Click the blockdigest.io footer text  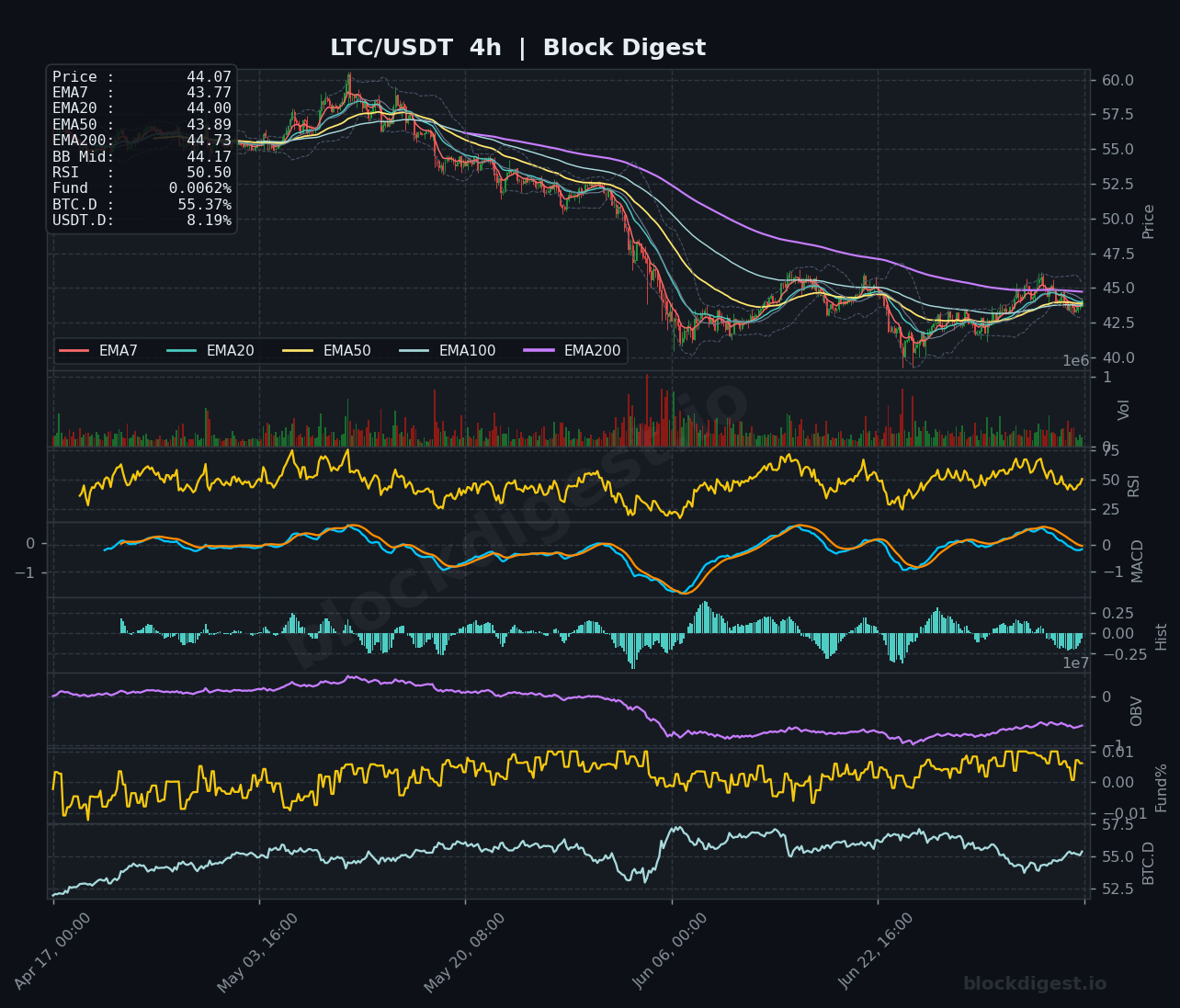(x=1035, y=984)
